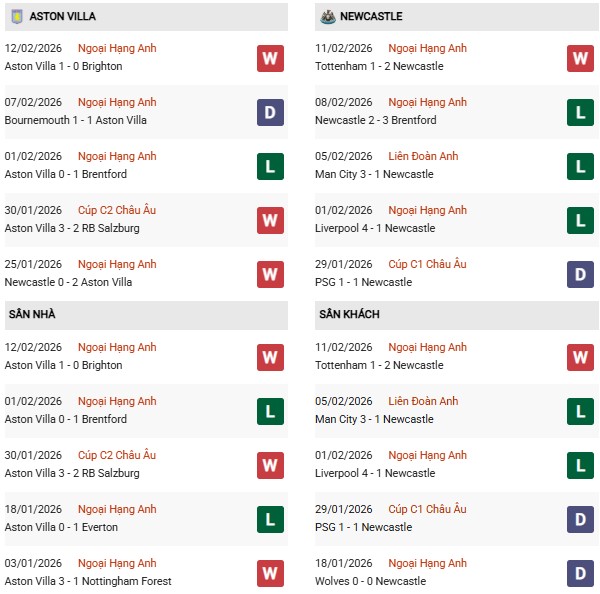Select the ASTON VILLA section header
The height and width of the screenshot is (594, 600).
[x=63, y=17]
